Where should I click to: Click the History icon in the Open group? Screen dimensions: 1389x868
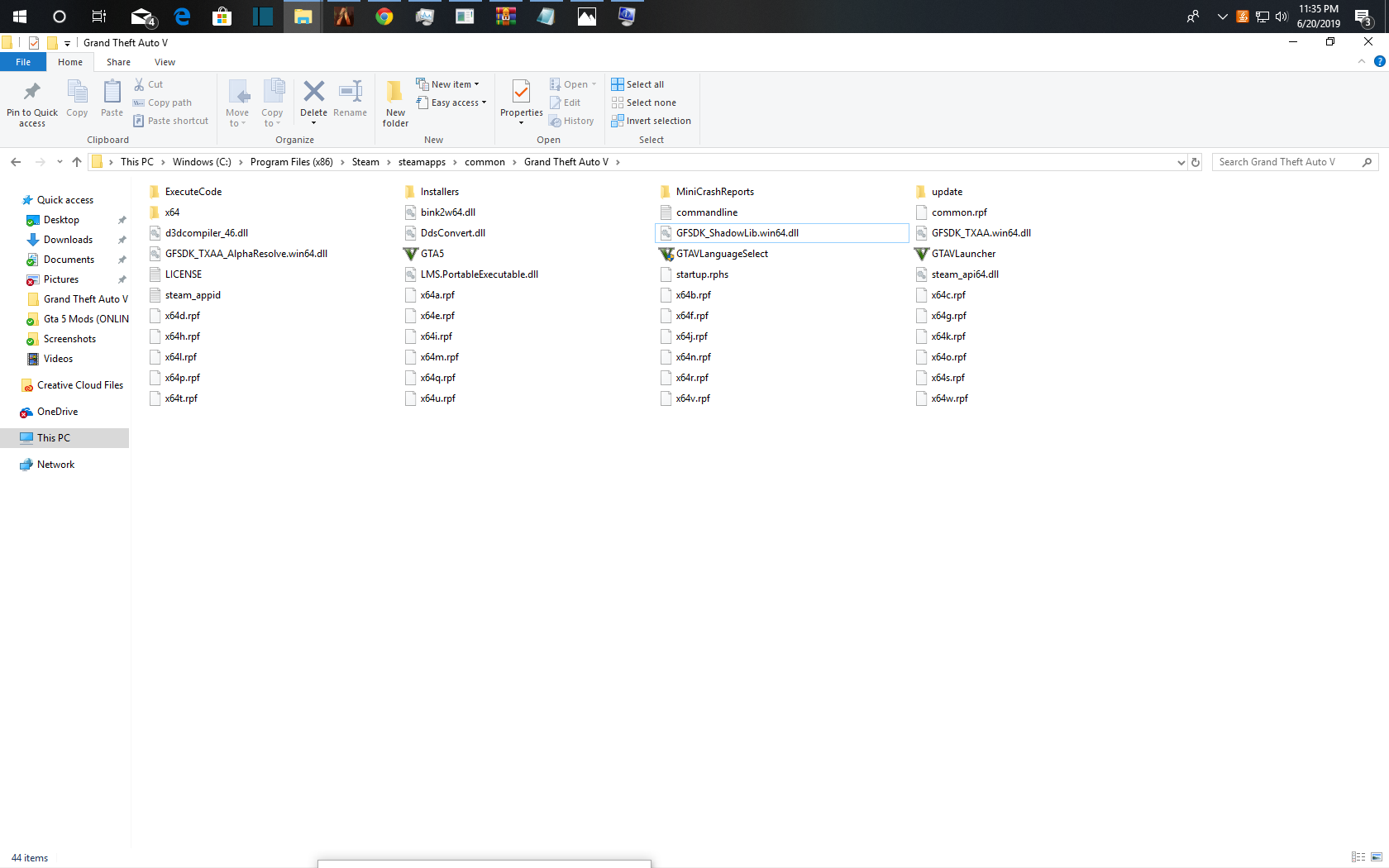[x=572, y=121]
